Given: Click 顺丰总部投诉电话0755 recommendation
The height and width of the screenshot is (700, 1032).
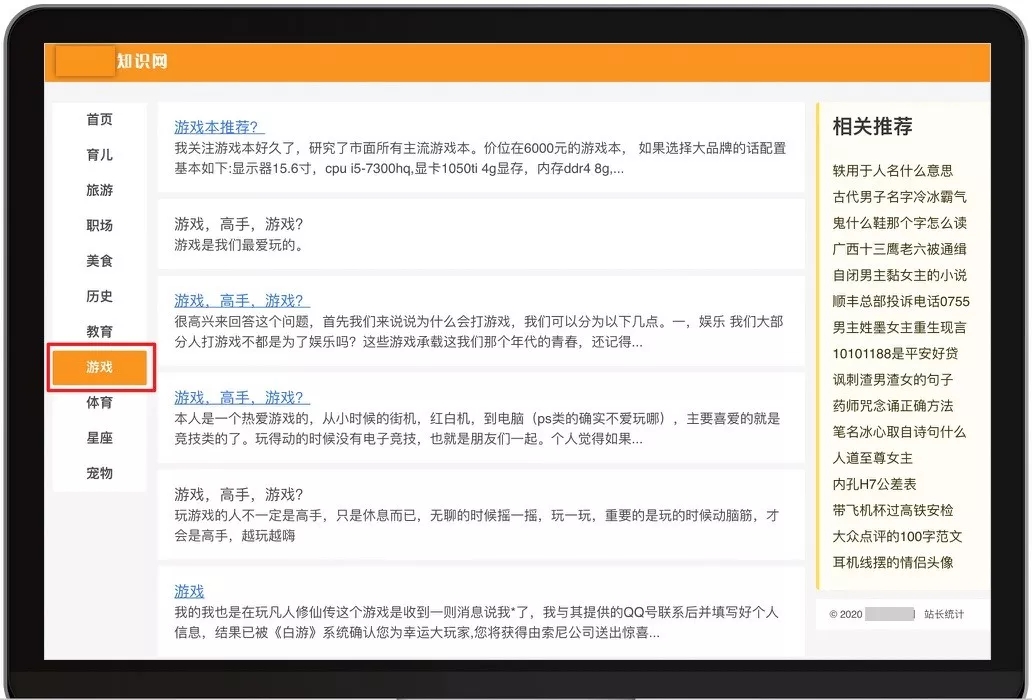Looking at the screenshot, I should pyautogui.click(x=900, y=301).
